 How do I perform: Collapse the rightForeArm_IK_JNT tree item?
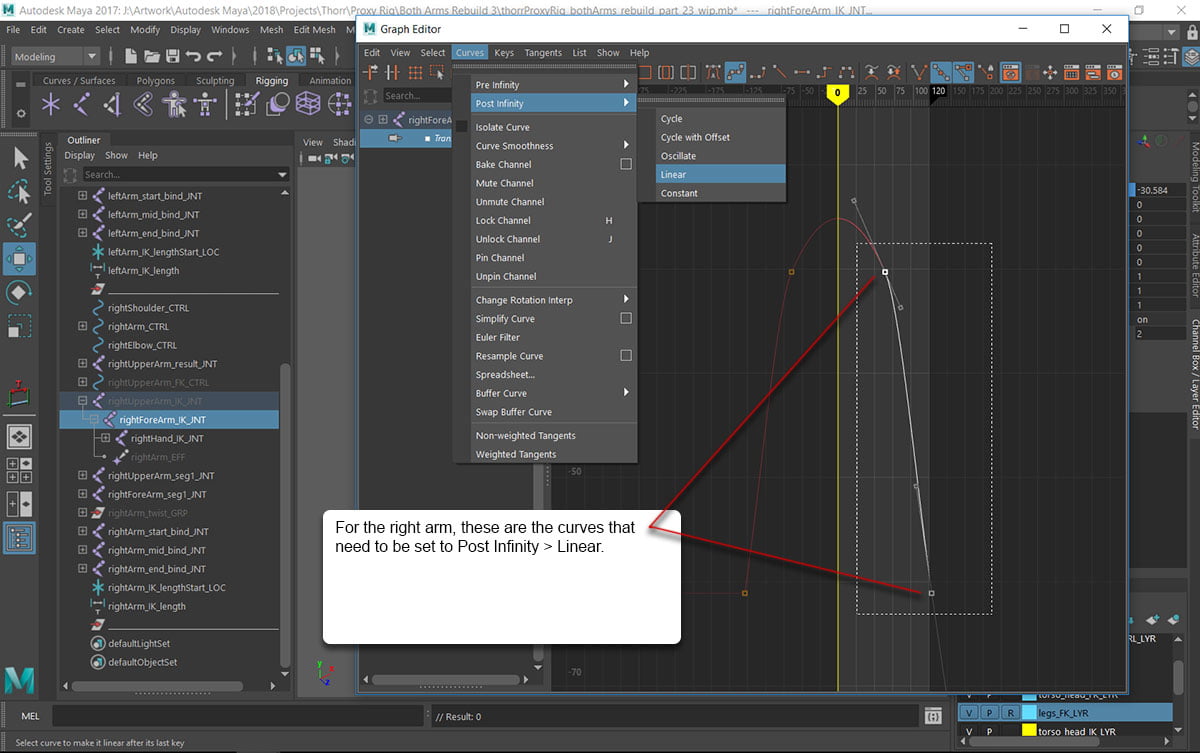(x=94, y=419)
